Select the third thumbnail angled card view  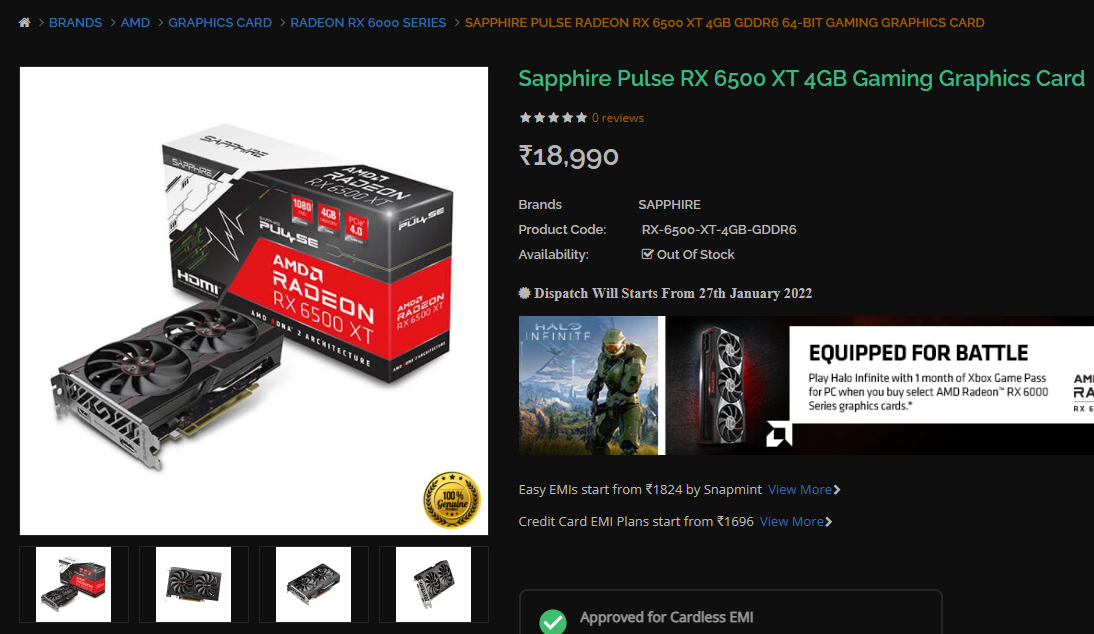tap(313, 584)
